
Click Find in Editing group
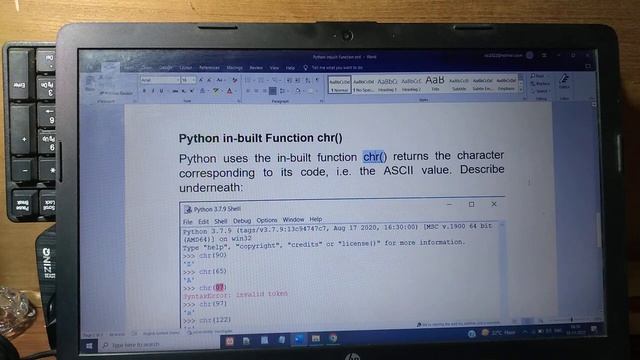pos(537,76)
